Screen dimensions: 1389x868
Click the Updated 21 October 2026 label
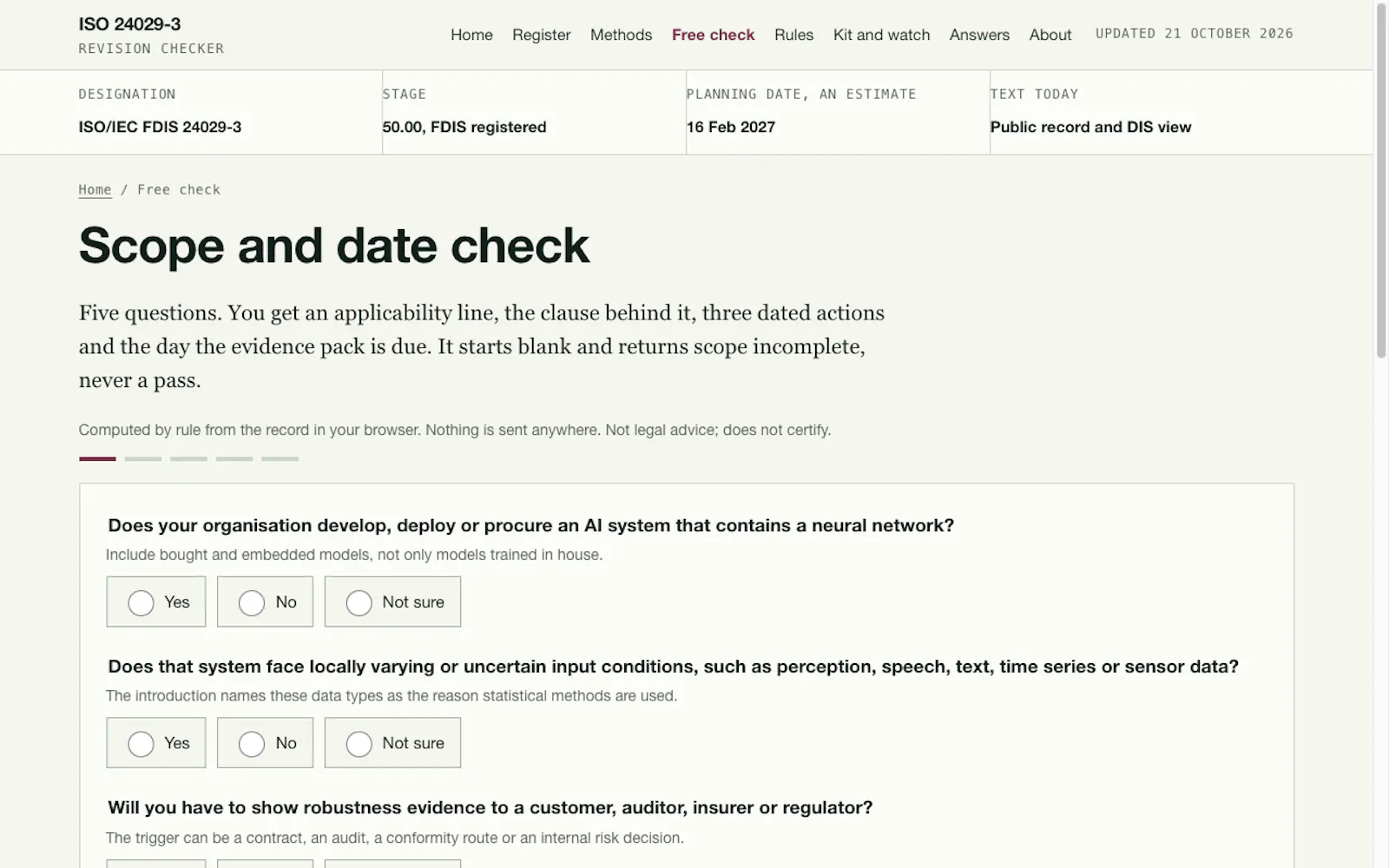click(x=1194, y=33)
